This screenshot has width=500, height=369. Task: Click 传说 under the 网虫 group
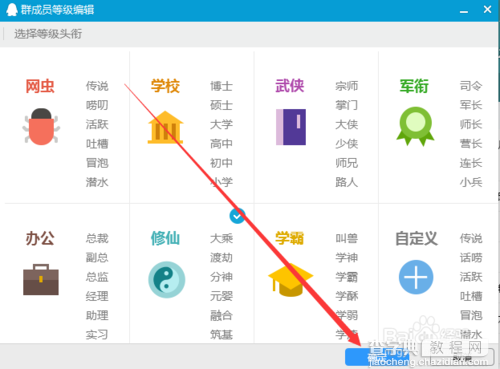[x=97, y=86]
